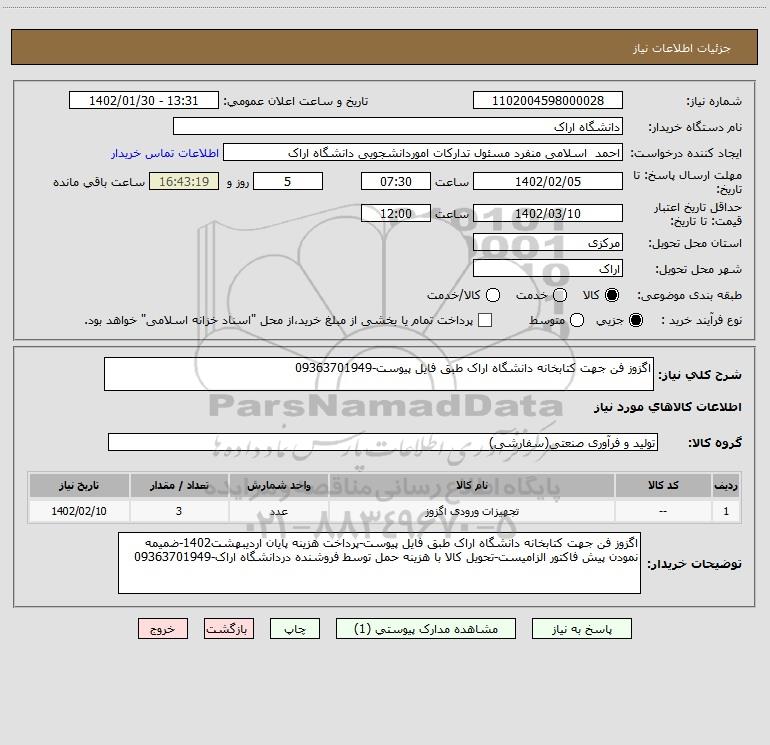Click the delivery province field مرکزی
770x745 pixels.
[x=548, y=242]
